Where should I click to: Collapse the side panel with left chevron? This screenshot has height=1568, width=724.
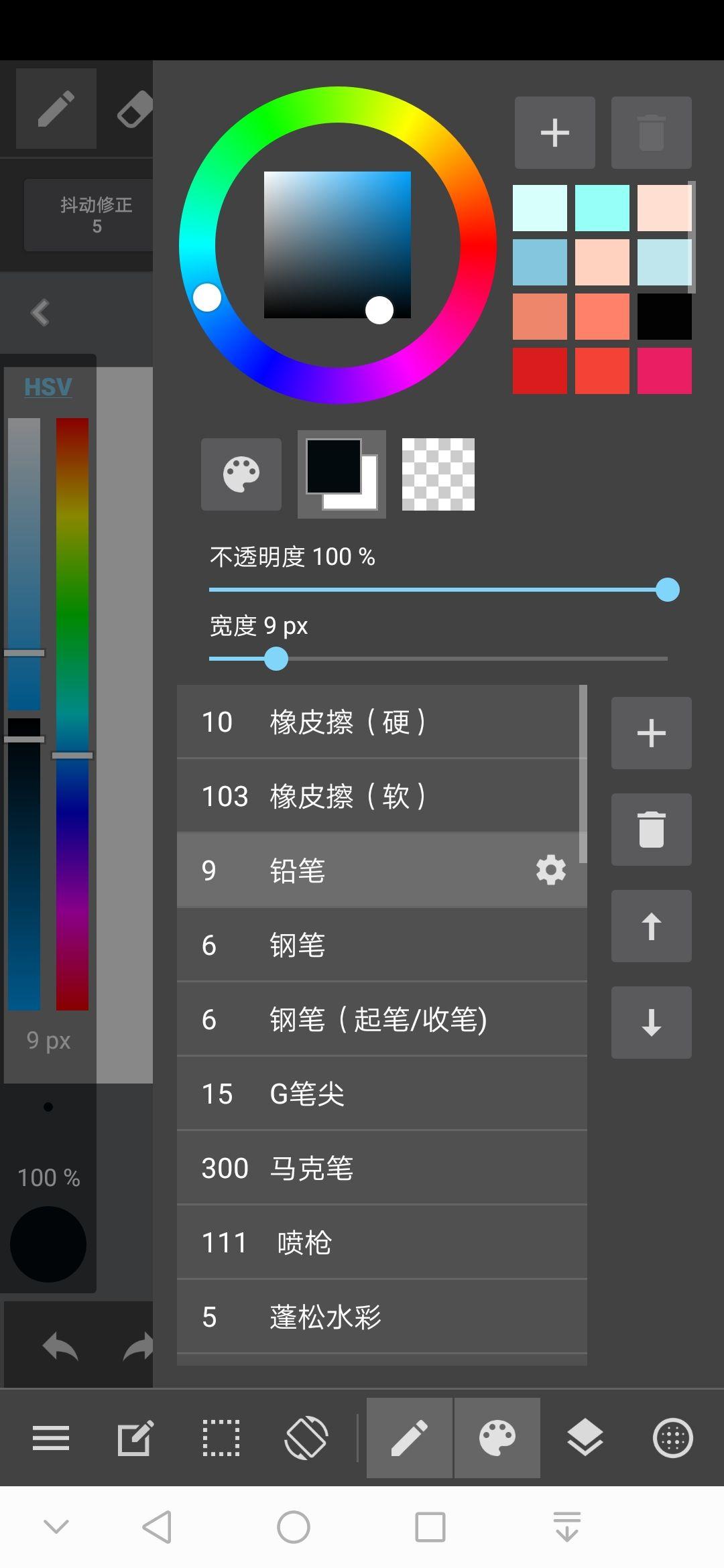pos(40,312)
